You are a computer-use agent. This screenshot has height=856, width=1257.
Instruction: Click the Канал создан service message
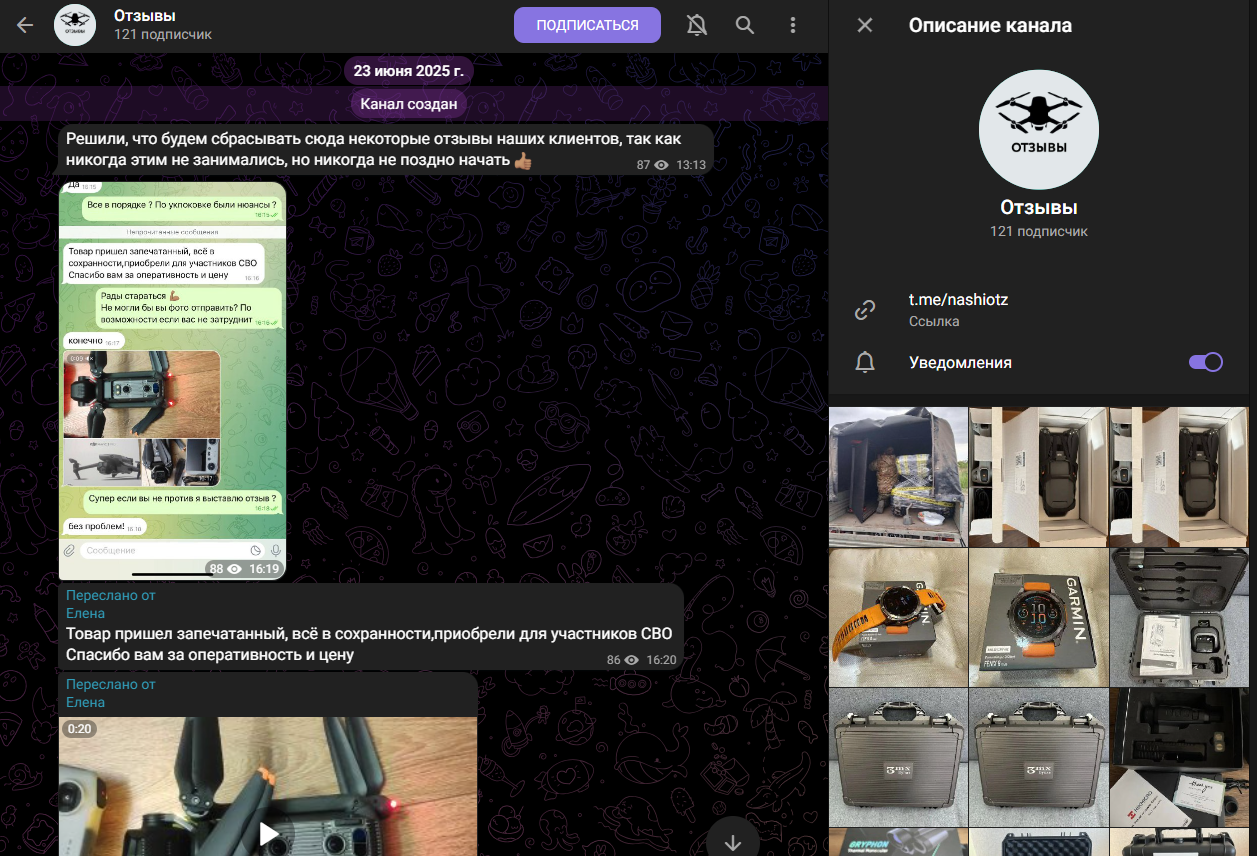click(409, 103)
